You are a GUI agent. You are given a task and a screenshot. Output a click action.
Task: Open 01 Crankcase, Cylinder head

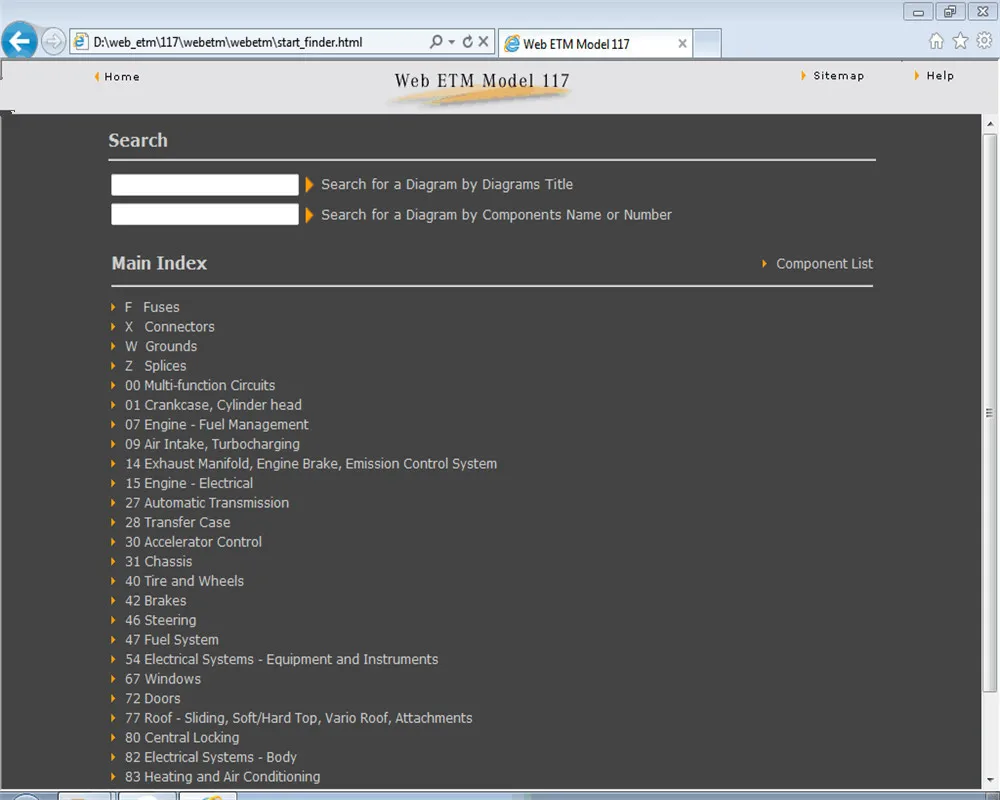[213, 405]
